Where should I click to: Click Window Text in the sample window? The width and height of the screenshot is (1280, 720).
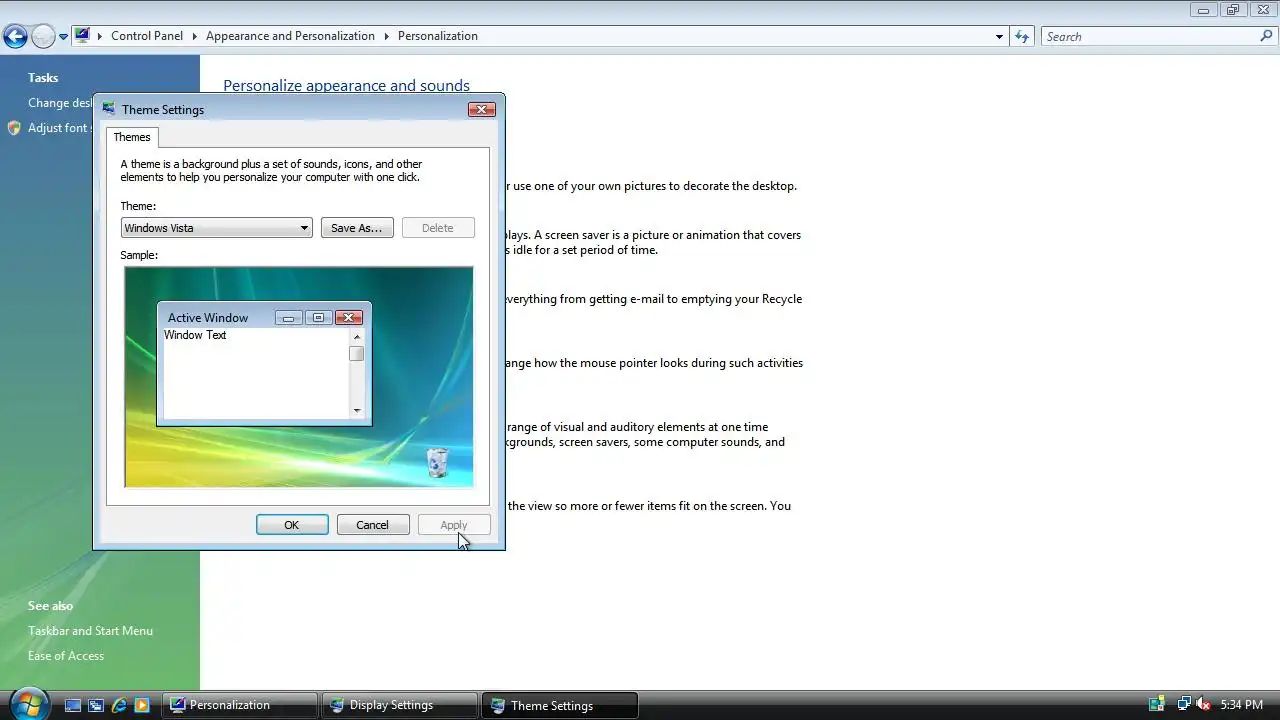195,335
